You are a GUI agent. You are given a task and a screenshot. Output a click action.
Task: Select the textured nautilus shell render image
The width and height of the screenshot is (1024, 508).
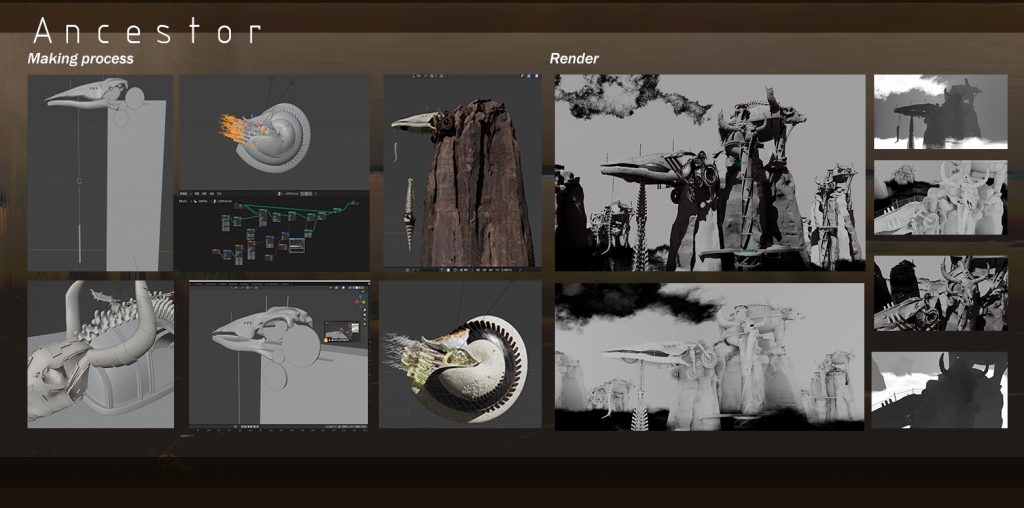(460, 355)
